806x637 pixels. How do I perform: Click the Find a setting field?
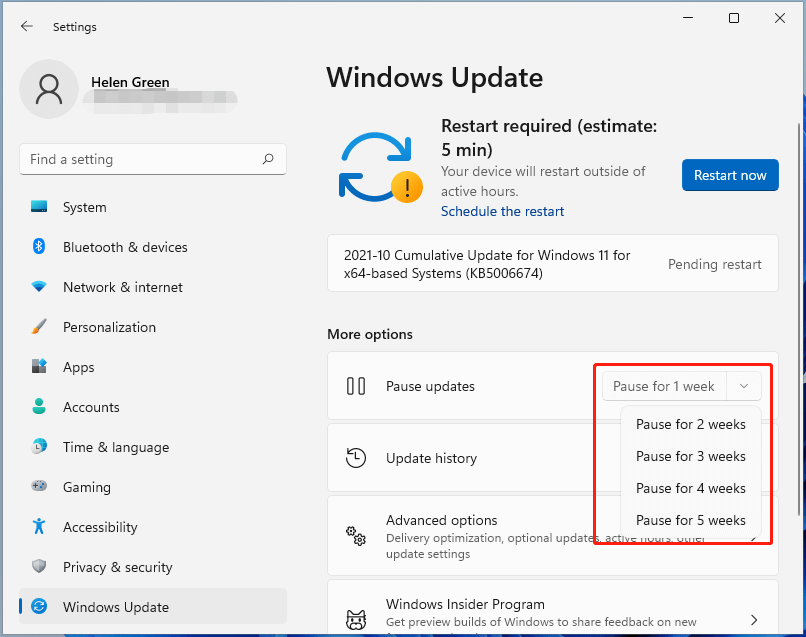point(153,159)
